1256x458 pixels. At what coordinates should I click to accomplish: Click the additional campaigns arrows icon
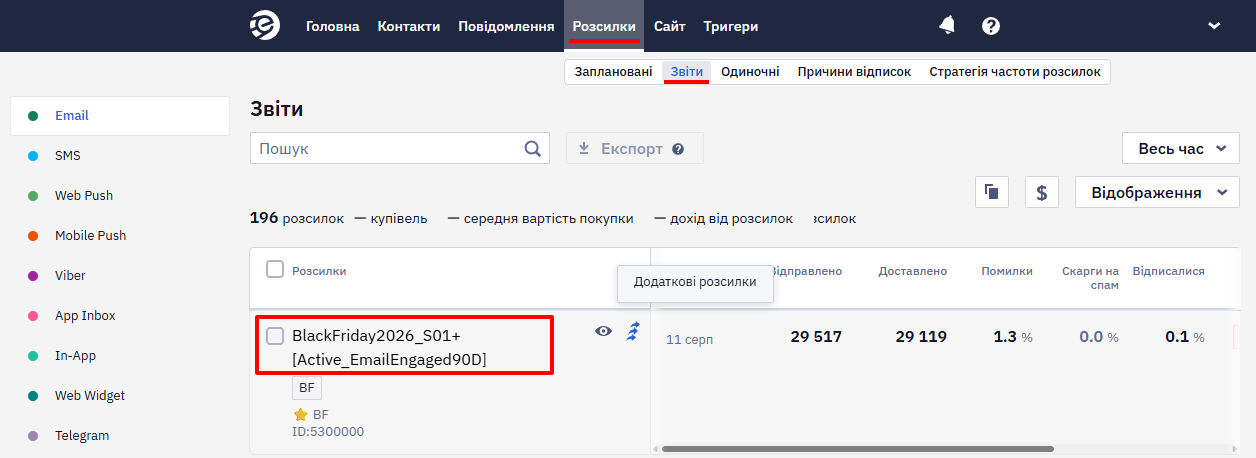click(633, 331)
